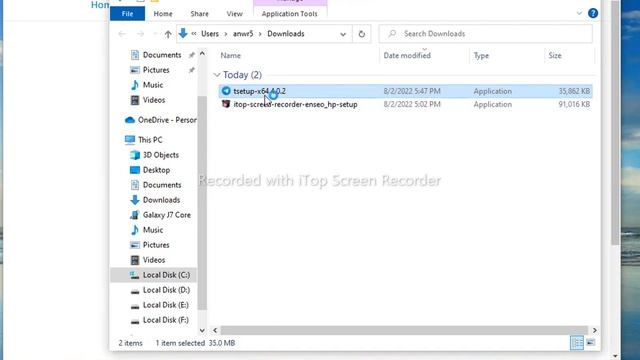Switch to the Home ribbon tab
640x360 pixels.
coord(163,13)
